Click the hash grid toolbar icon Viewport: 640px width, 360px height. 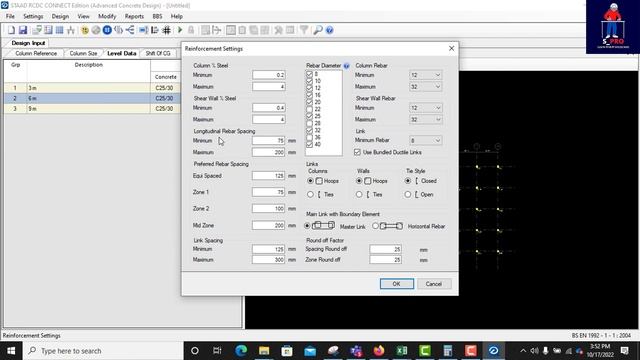click(167, 30)
